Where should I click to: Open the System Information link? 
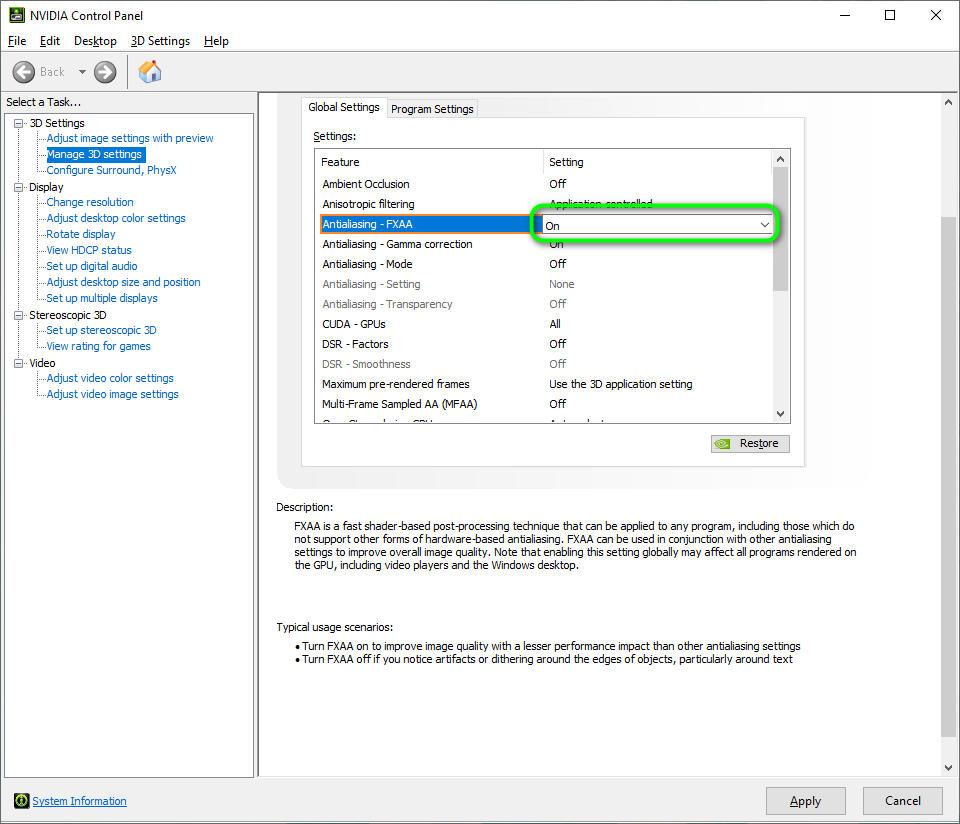(79, 801)
